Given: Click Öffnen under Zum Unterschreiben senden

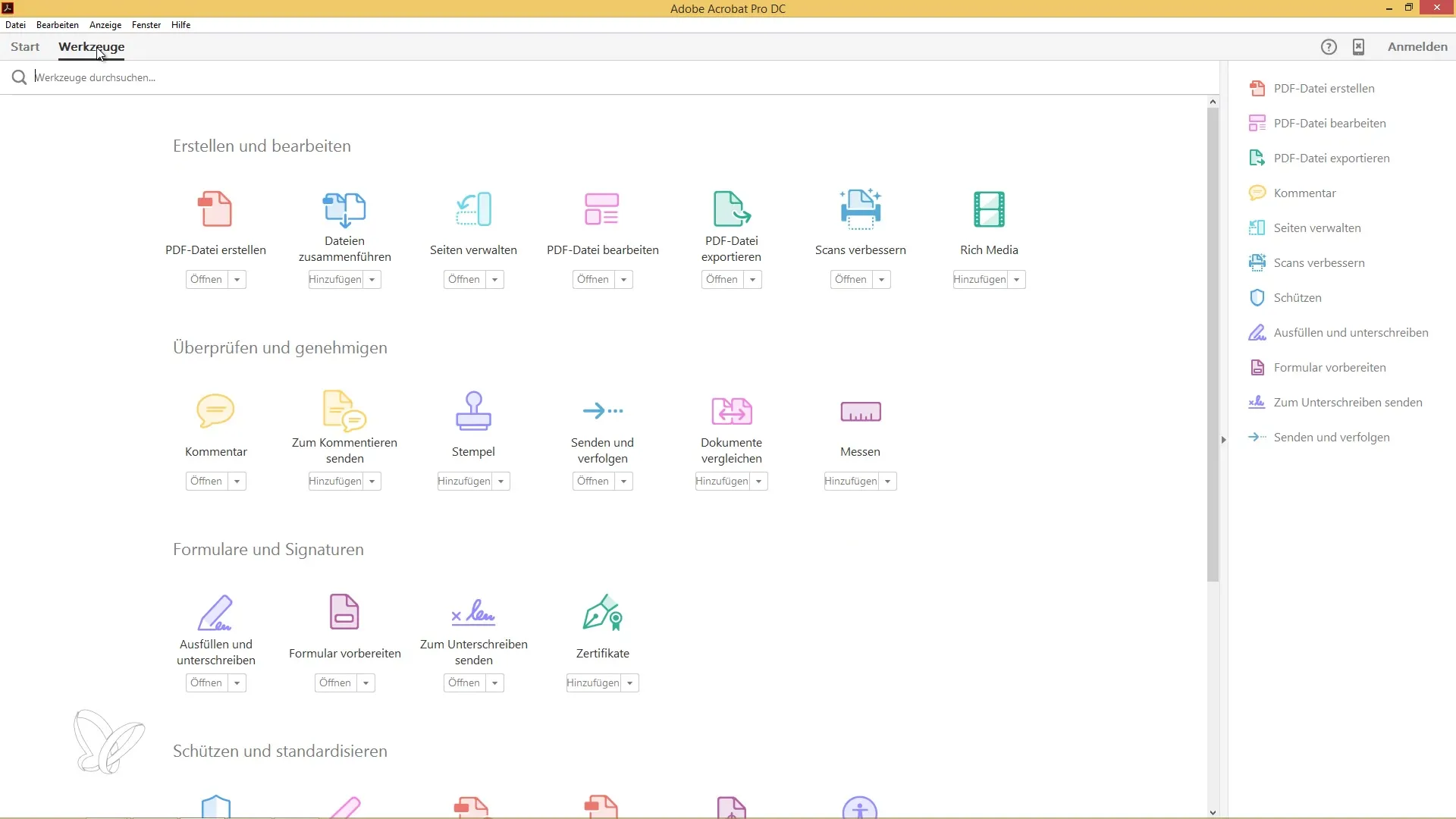Looking at the screenshot, I should 464,683.
